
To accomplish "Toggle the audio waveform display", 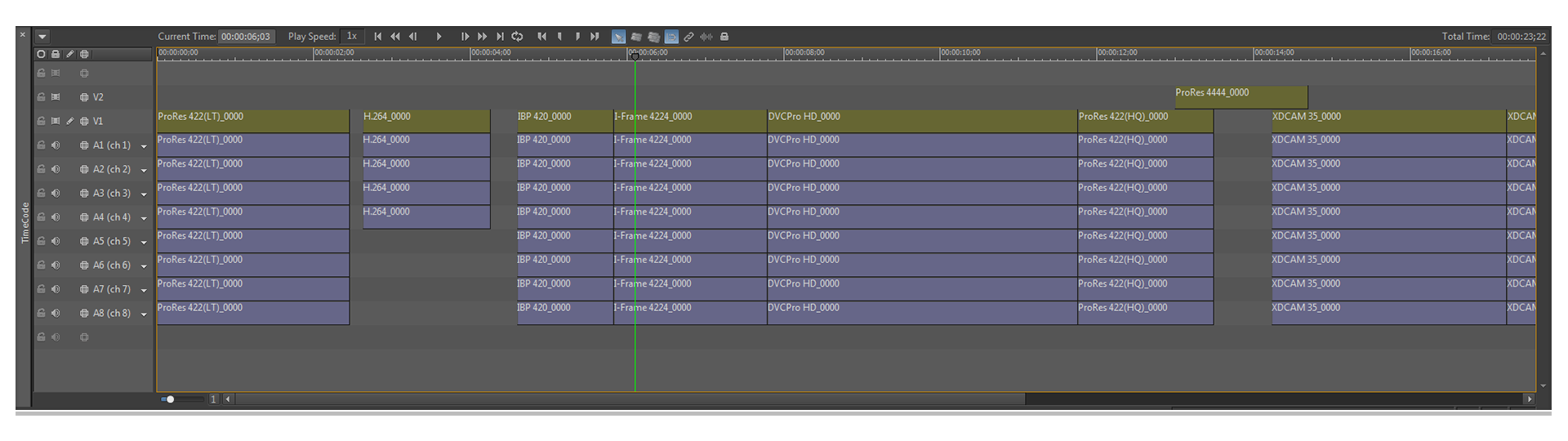I will click(706, 37).
